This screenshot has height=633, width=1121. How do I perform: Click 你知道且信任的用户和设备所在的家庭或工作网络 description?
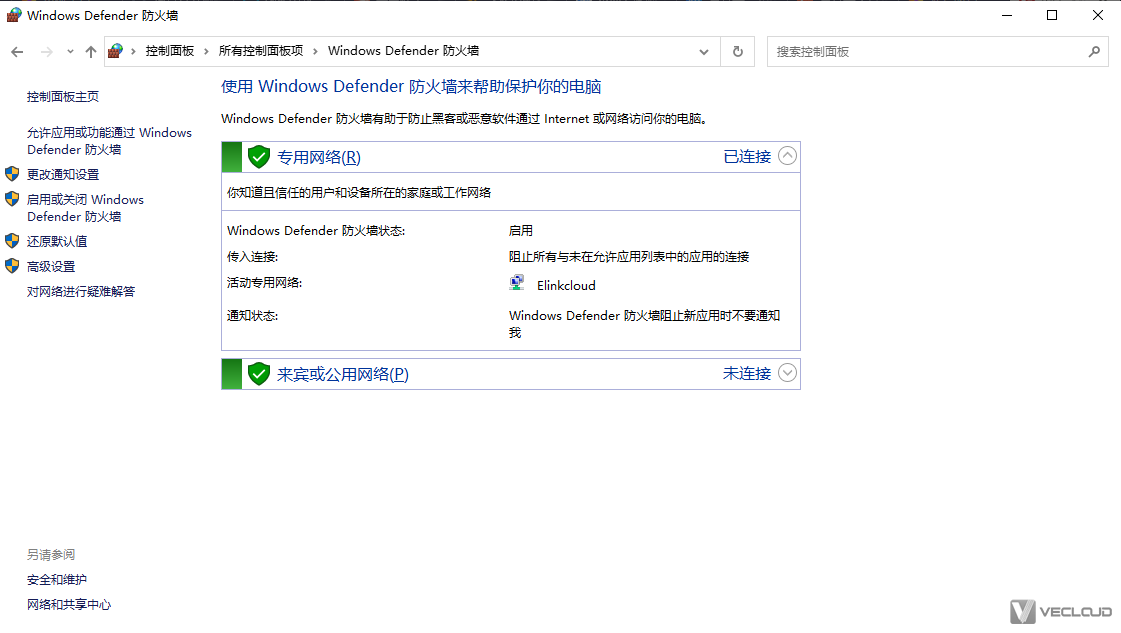pos(359,192)
